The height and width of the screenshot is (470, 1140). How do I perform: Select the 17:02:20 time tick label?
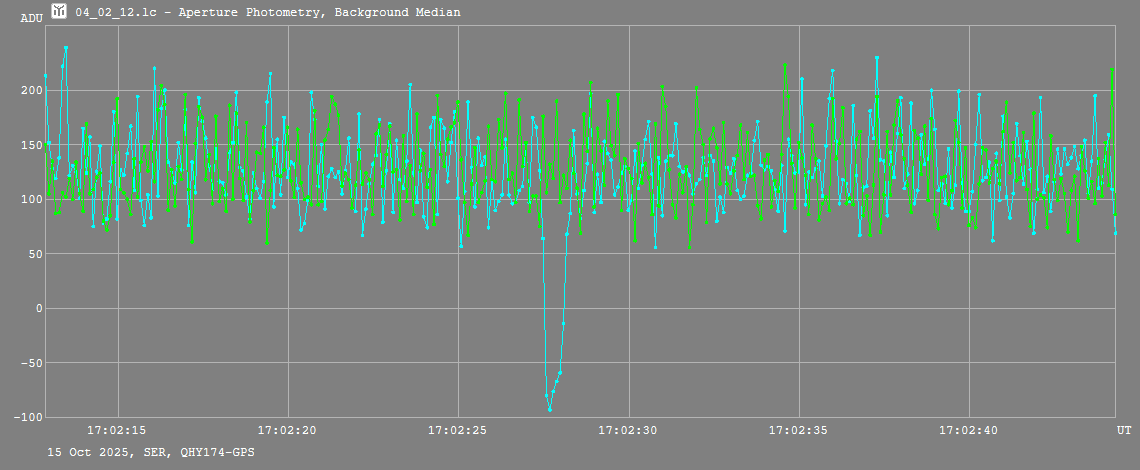(x=287, y=430)
